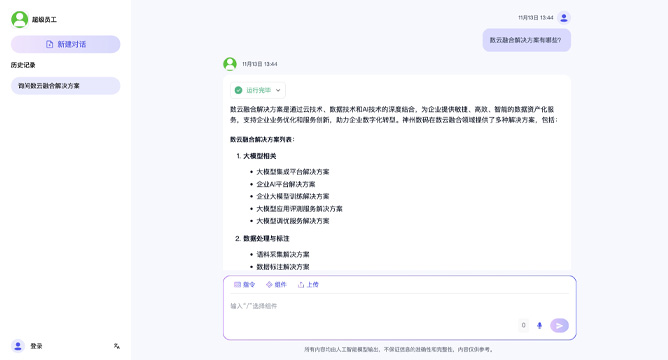The width and height of the screenshot is (668, 360).
Task: Click the purple send arrow button
Action: coord(559,325)
